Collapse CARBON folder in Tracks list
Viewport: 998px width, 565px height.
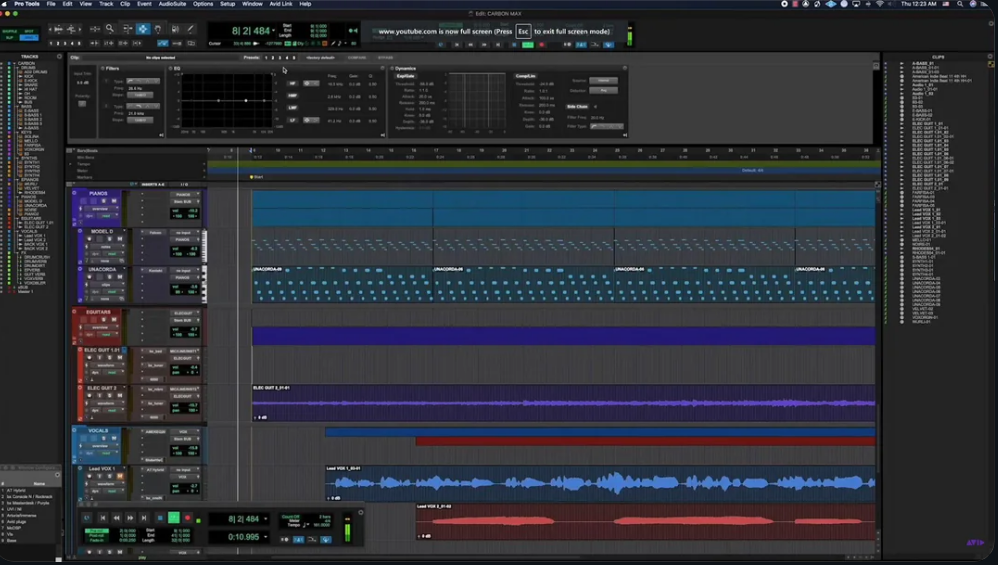[15, 64]
